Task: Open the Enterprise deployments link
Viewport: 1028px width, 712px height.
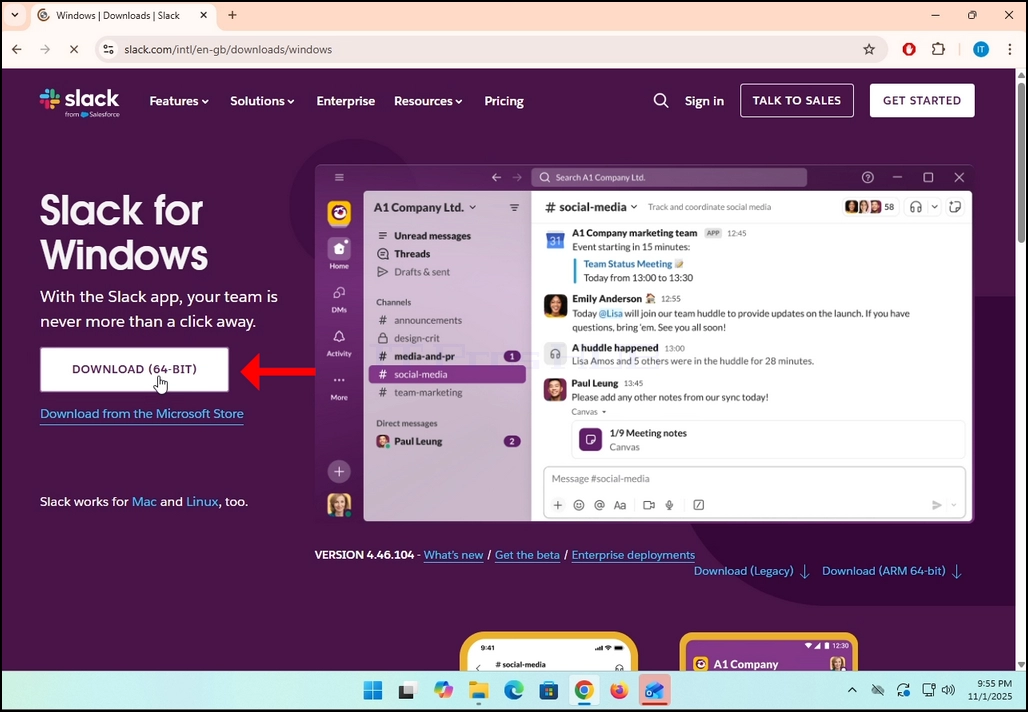Action: point(633,555)
